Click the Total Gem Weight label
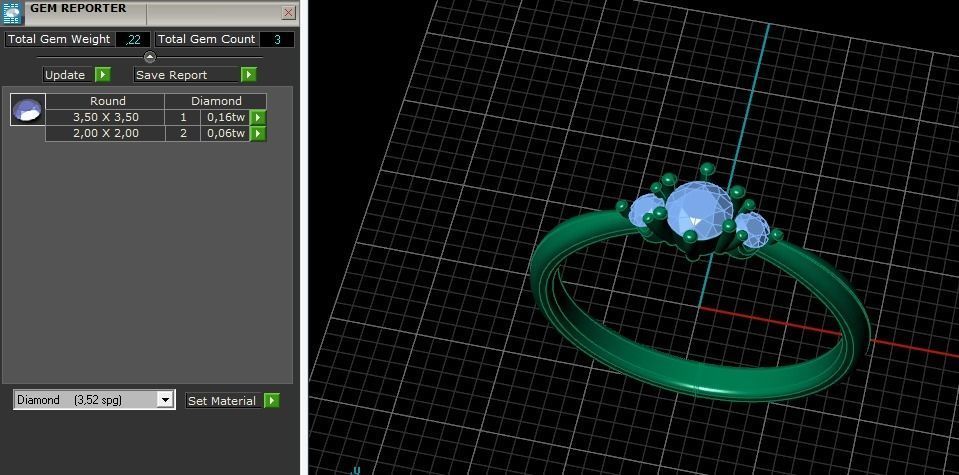This screenshot has height=475, width=959. [59, 39]
